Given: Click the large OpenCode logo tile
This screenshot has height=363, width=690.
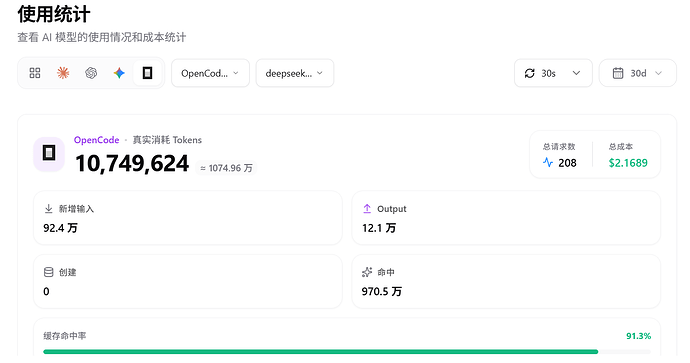Looking at the screenshot, I should [49, 154].
